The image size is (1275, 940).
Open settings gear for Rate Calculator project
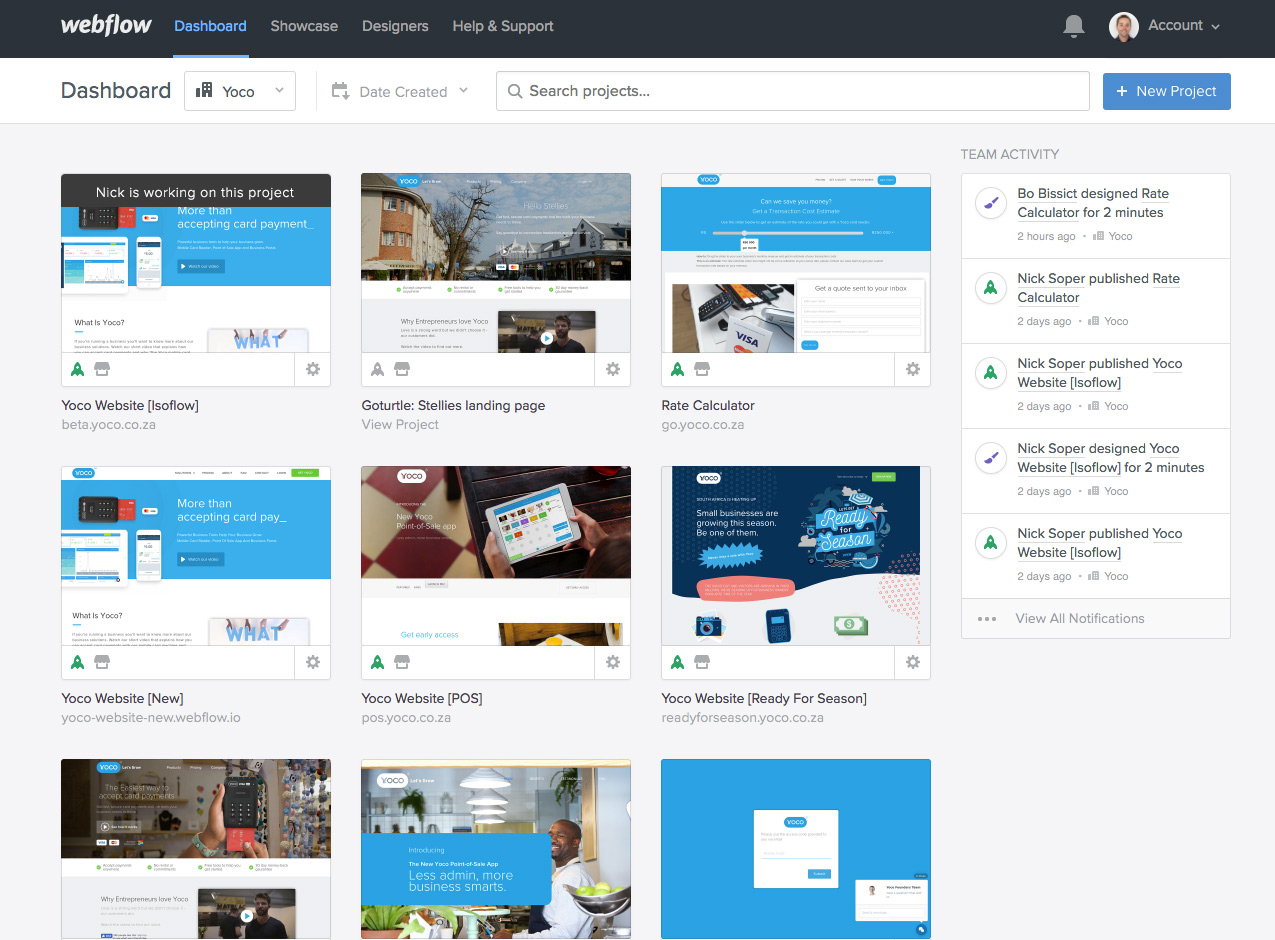point(913,369)
